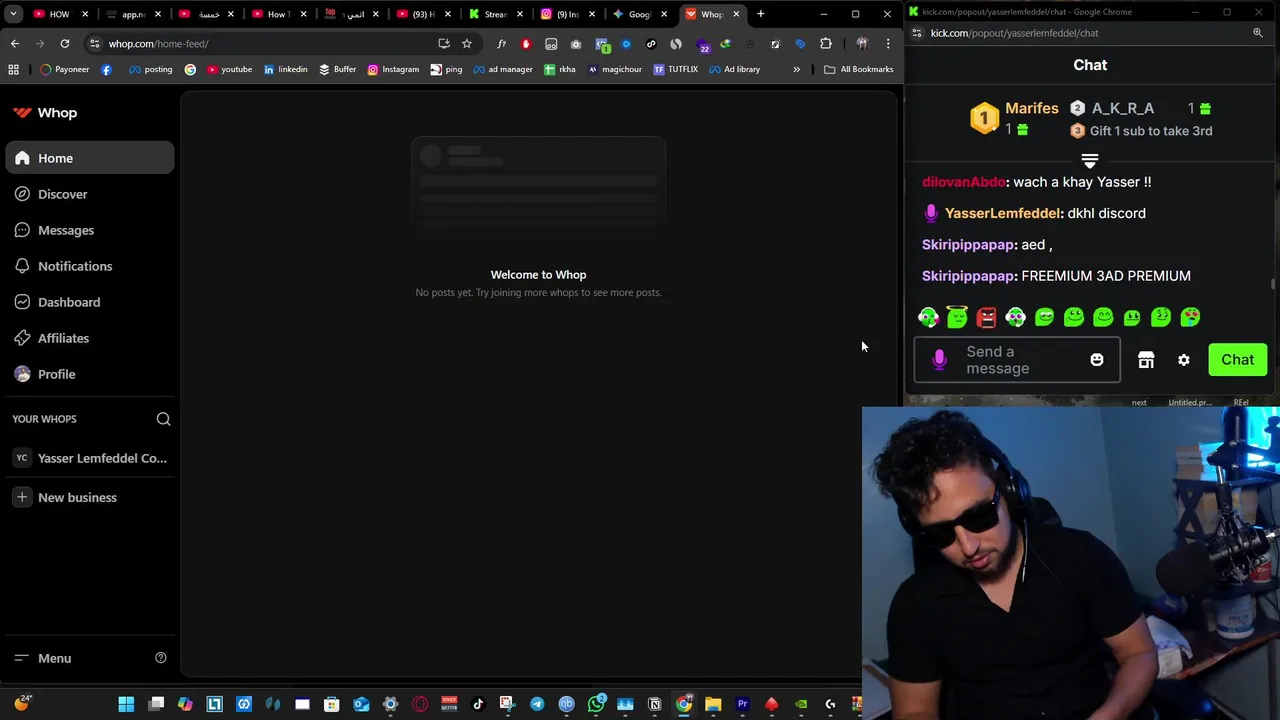Open the Windows Start menu
Image resolution: width=1280 pixels, height=720 pixels.
pyautogui.click(x=126, y=704)
